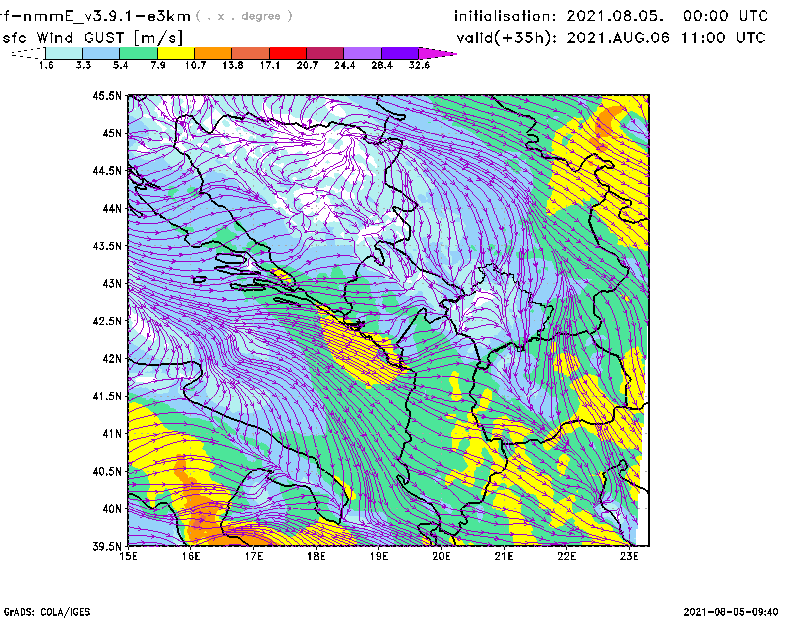Click the legend value 20.7

click(307, 65)
